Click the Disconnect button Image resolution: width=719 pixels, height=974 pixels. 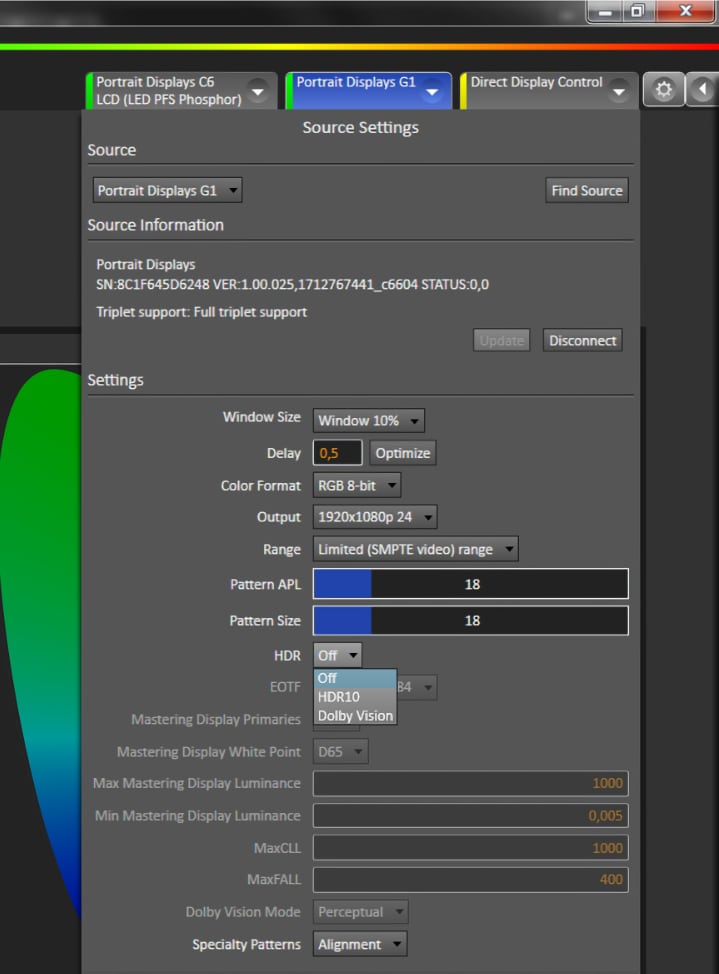(582, 340)
